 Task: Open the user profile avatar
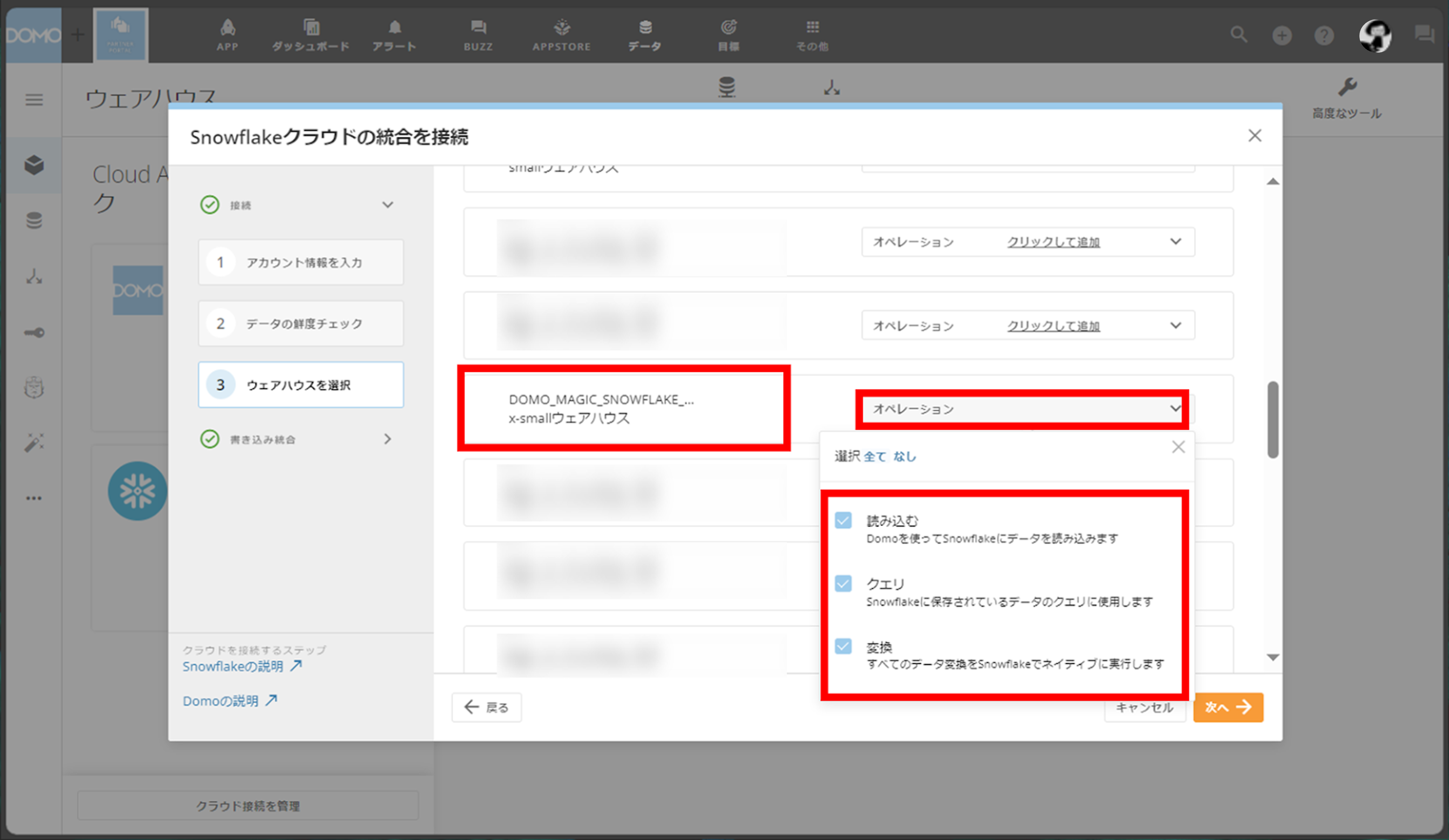(x=1375, y=36)
